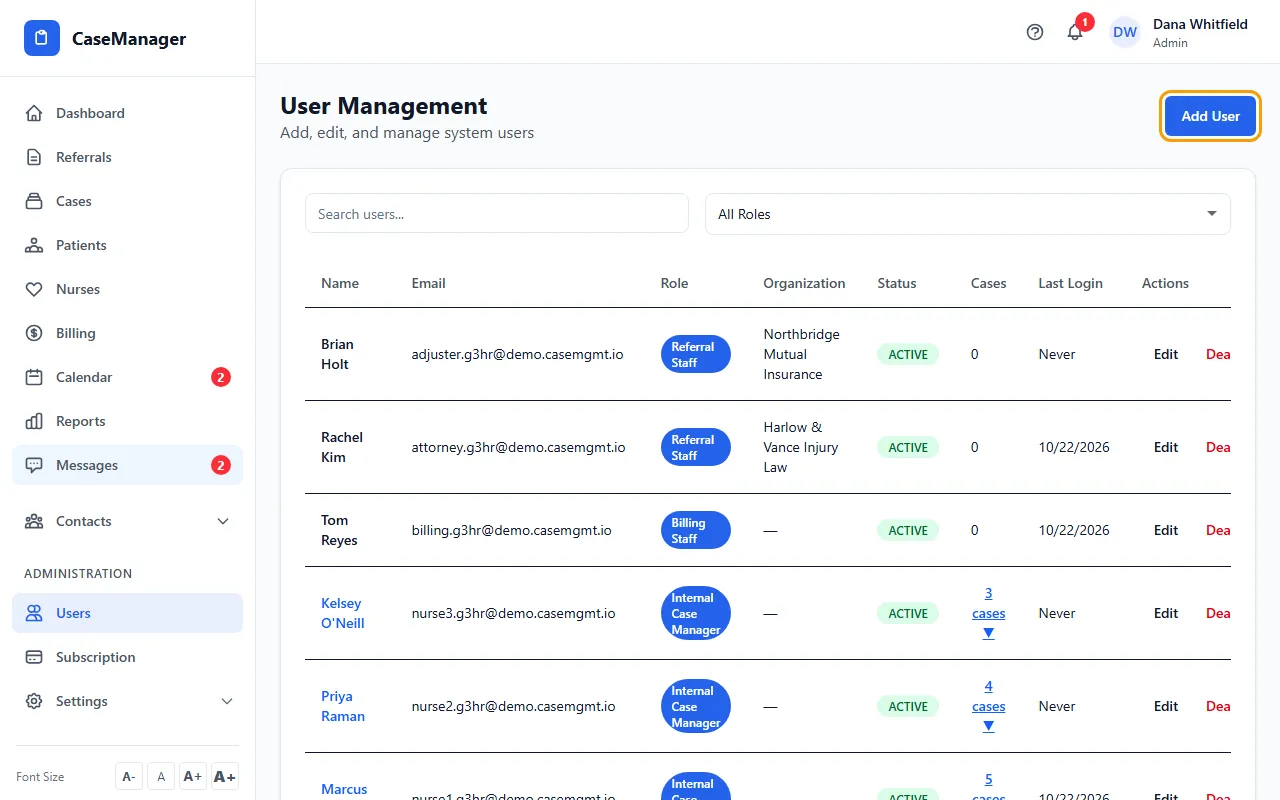Click the Dana Whitfield account name
This screenshot has width=1280, height=800.
click(x=1200, y=24)
